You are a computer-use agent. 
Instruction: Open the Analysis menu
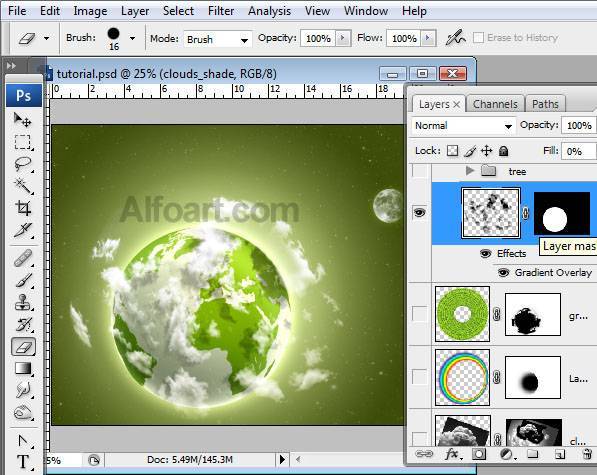[270, 11]
